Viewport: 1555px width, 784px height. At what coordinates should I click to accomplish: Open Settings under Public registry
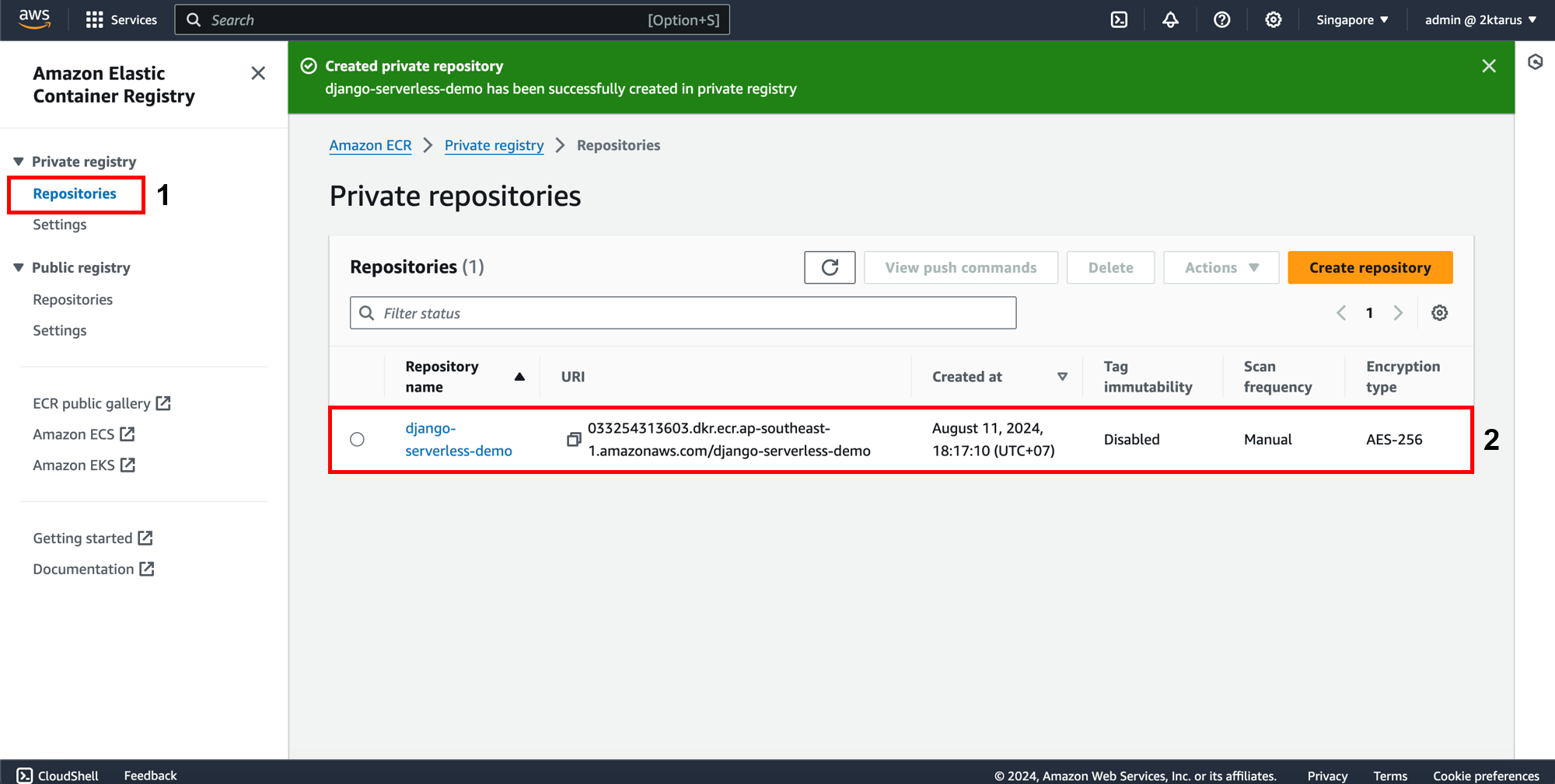(60, 330)
